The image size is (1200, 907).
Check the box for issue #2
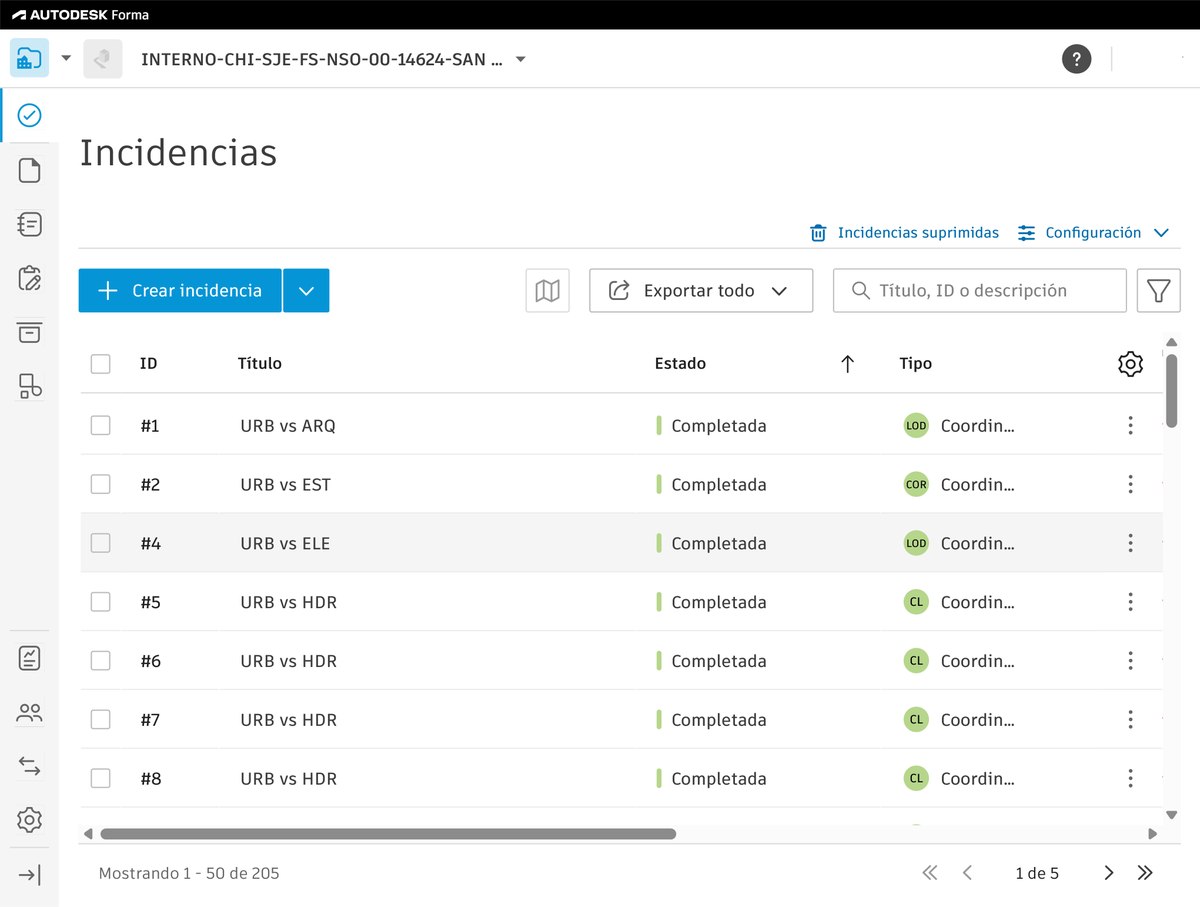coord(100,484)
